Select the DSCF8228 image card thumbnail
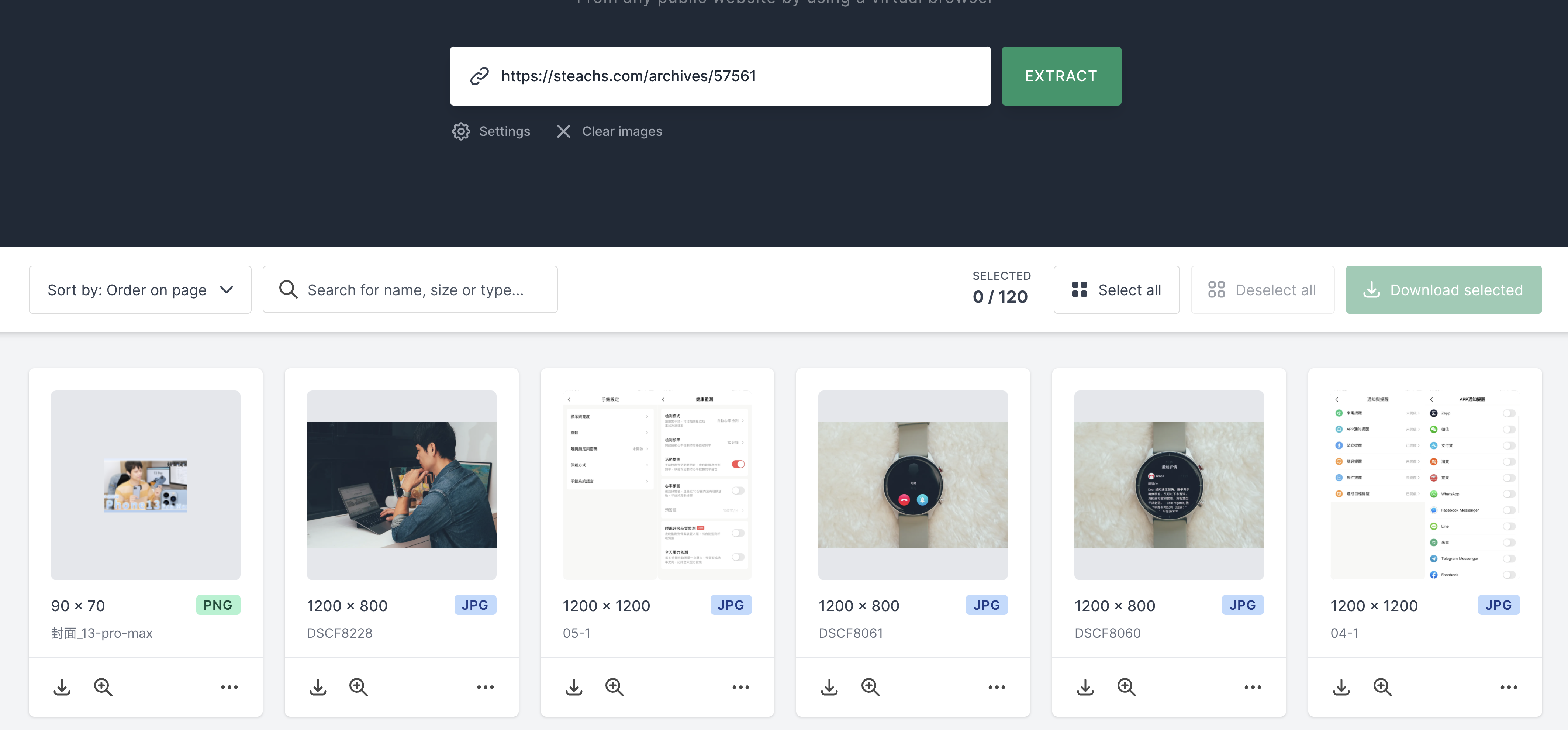This screenshot has width=1568, height=730. coord(401,485)
